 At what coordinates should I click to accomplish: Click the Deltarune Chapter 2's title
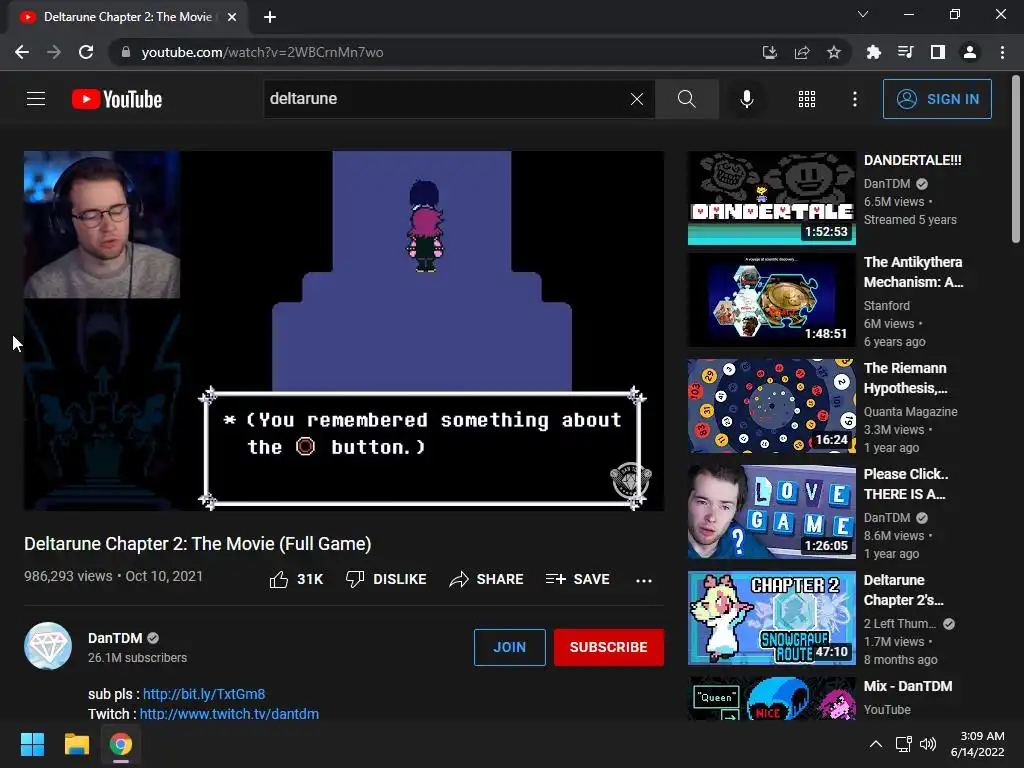pos(903,590)
